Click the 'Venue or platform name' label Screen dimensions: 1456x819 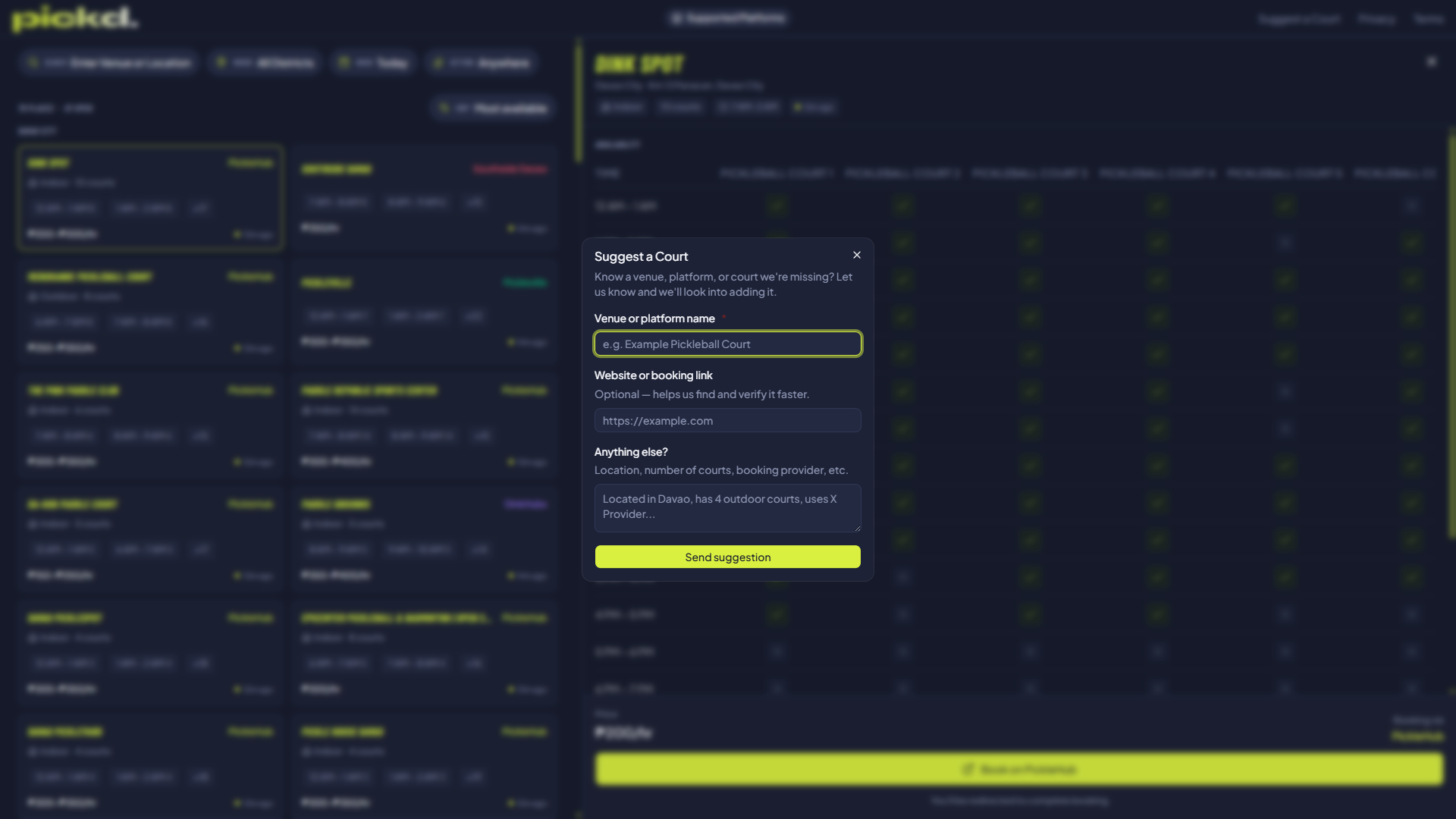654,318
